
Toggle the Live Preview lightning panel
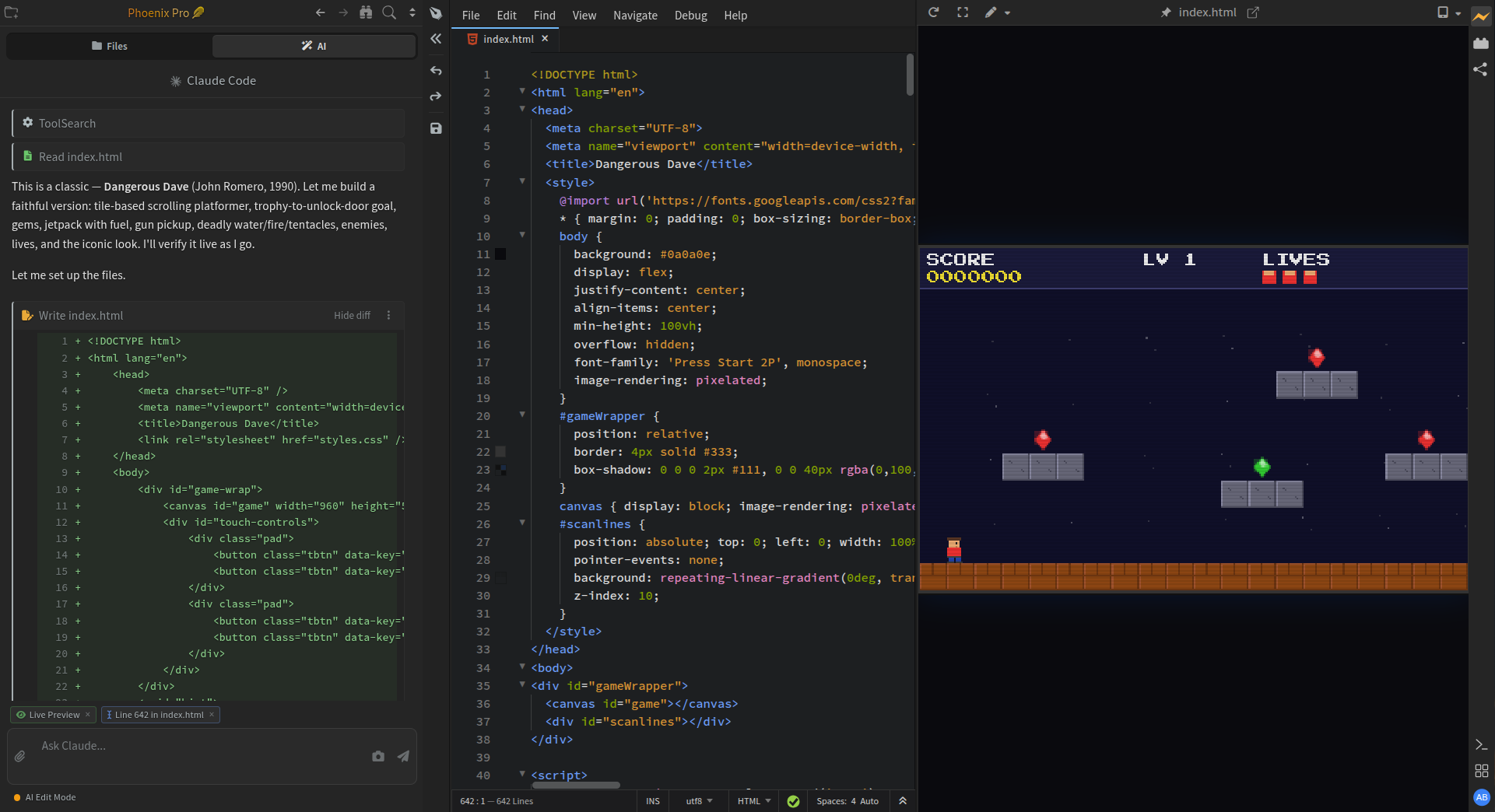pos(1481,16)
